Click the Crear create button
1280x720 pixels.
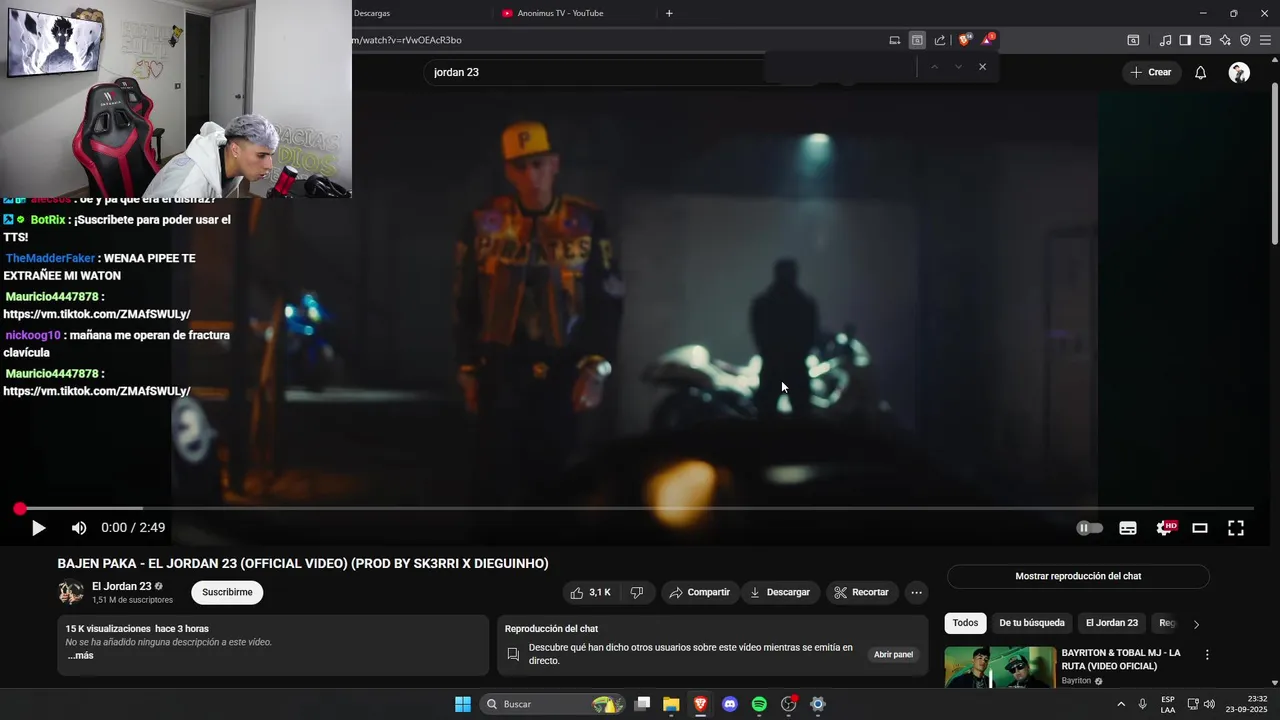(x=1150, y=72)
